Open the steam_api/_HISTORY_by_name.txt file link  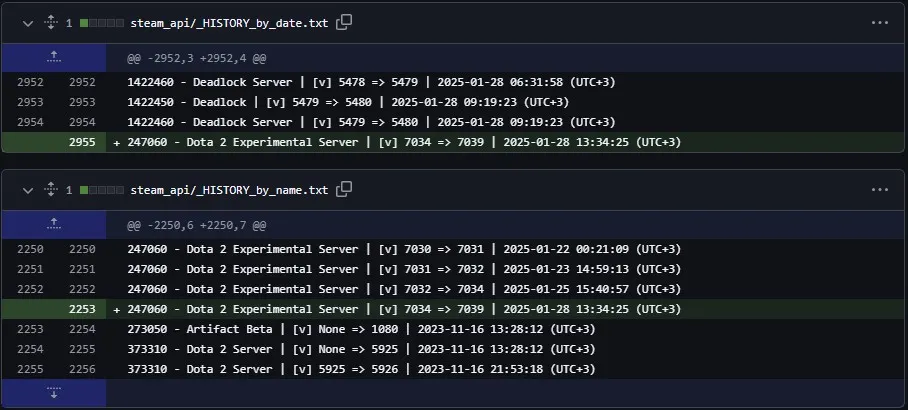tap(229, 190)
